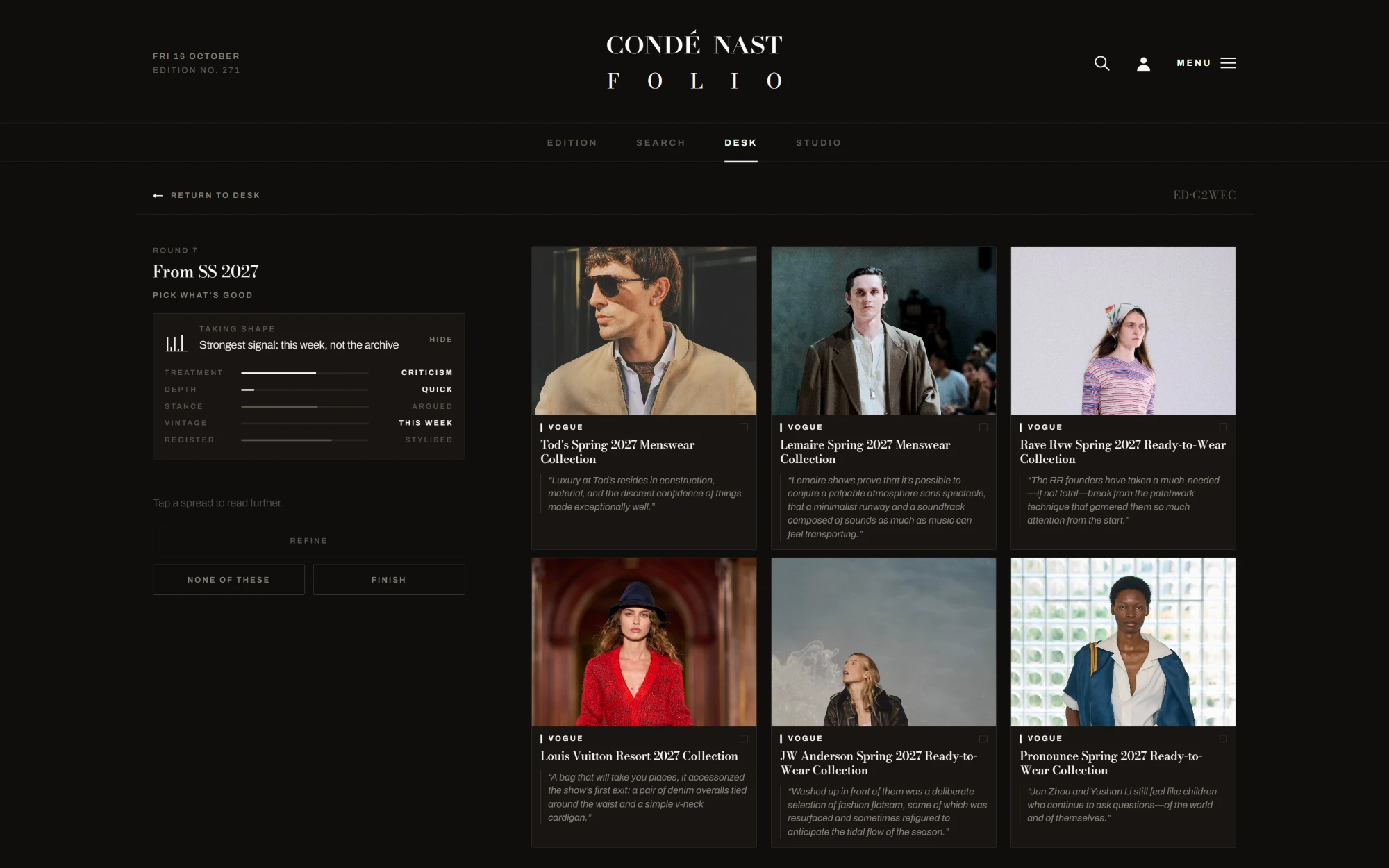Open JW Anderson Spring 2027 Ready-to-Wear title
The image size is (1389, 868).
(878, 763)
